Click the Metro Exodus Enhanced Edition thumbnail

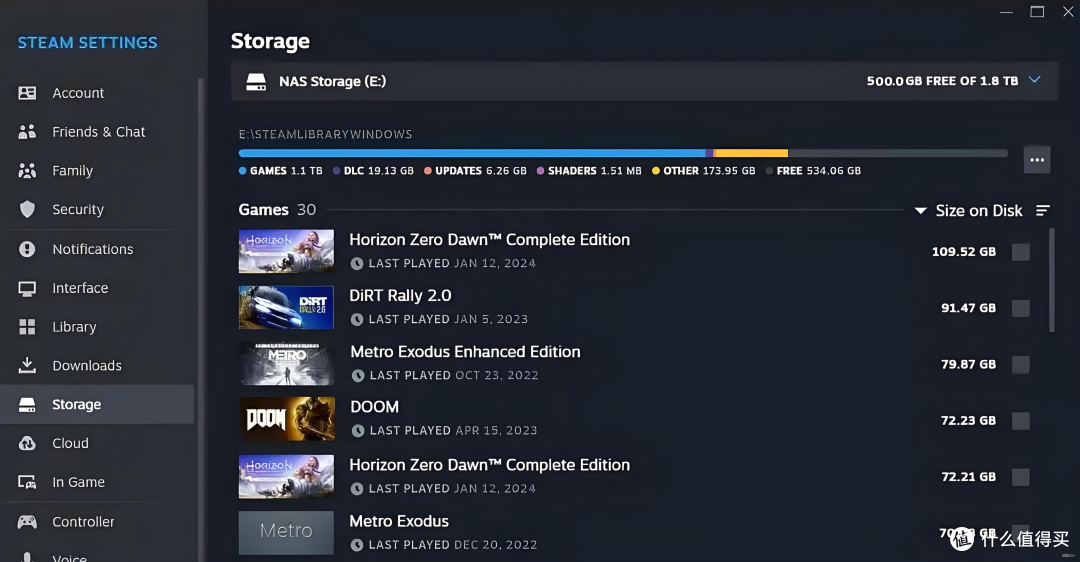pos(287,364)
